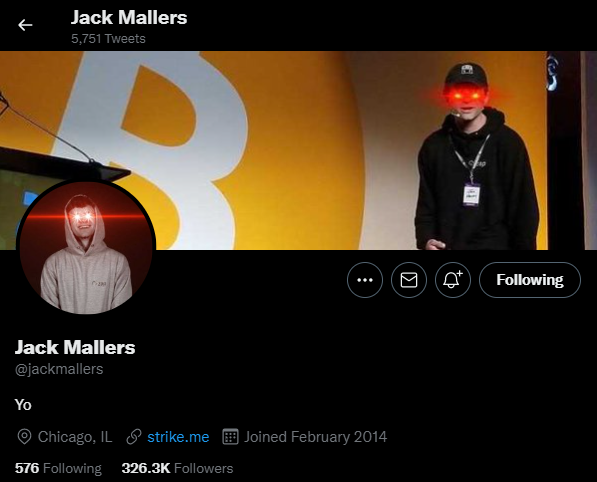
Task: View the 576 Following list
Action: click(x=58, y=468)
